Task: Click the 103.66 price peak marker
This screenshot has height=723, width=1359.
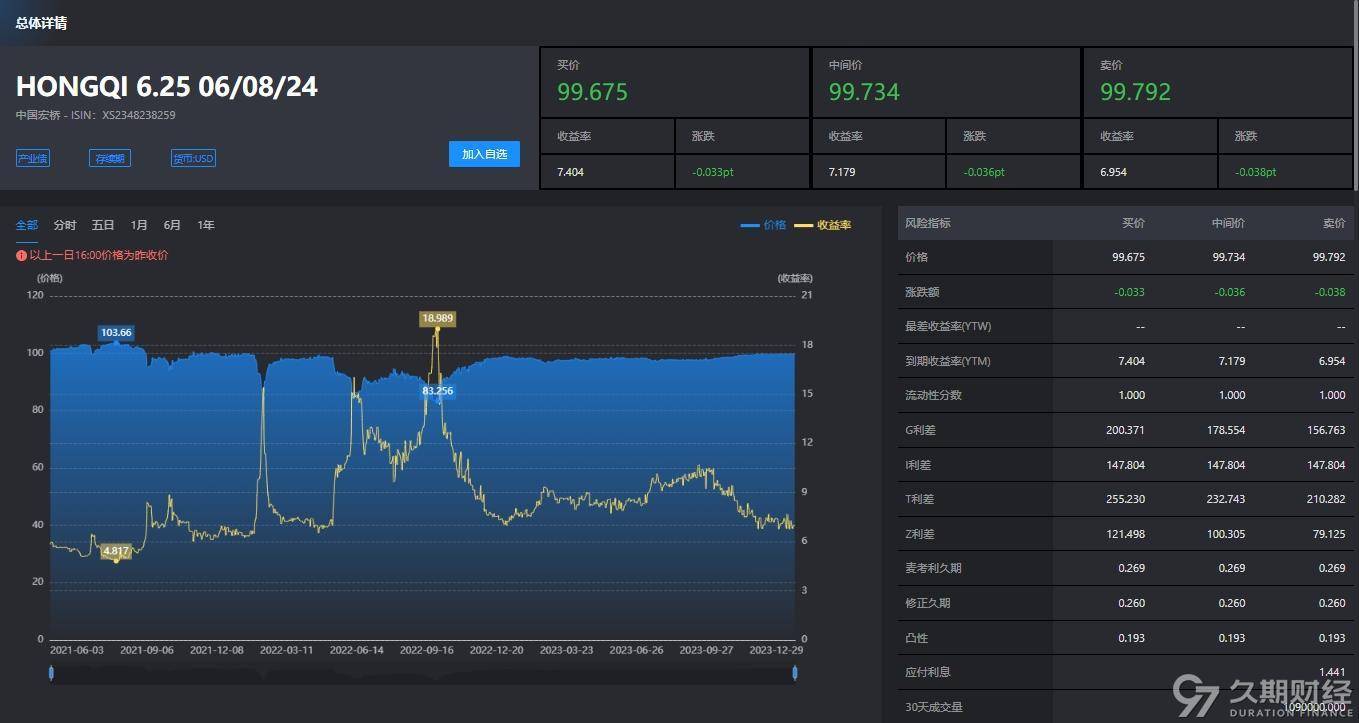Action: click(x=117, y=332)
